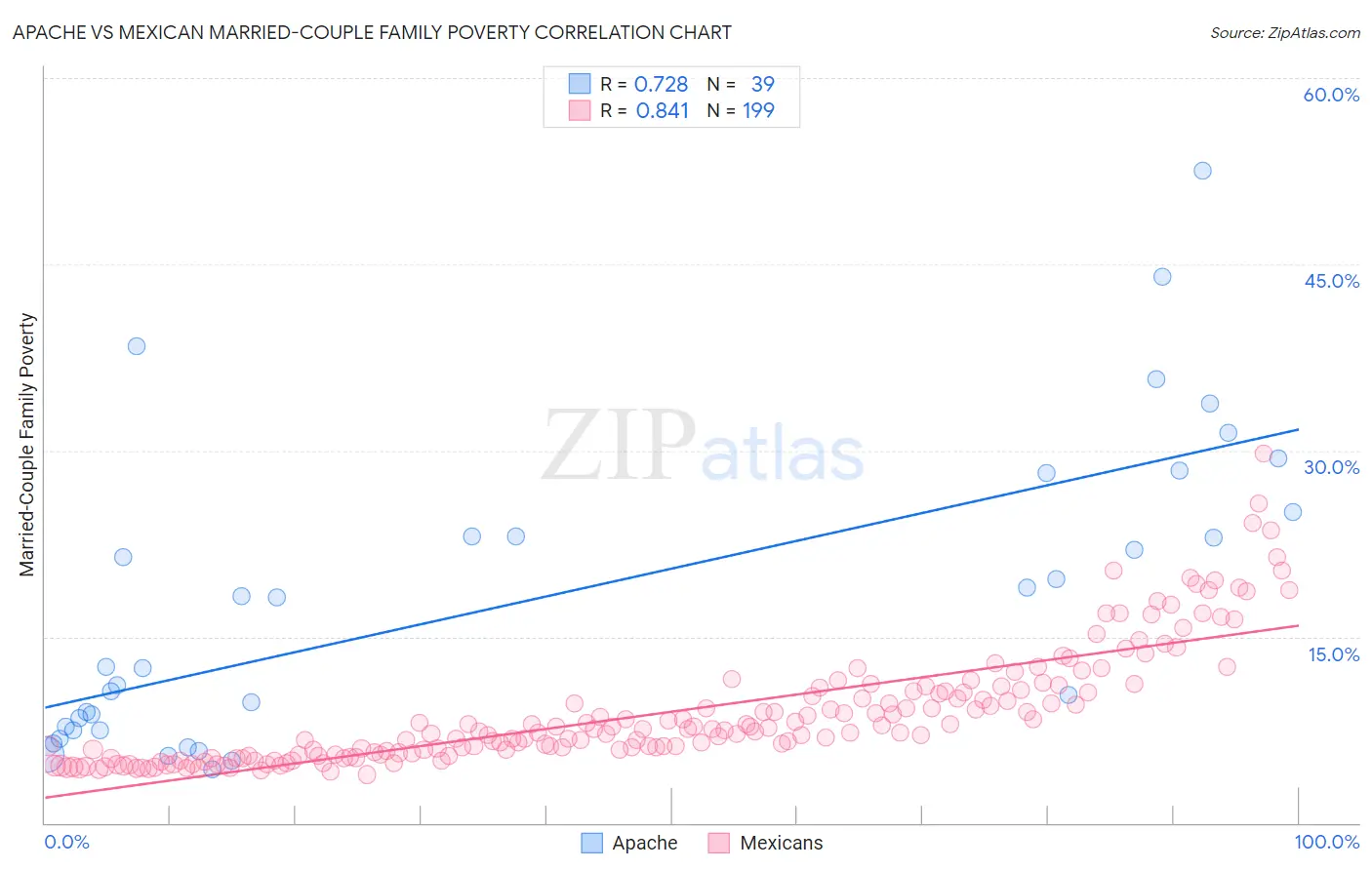
Task: Click the 0.0% x-axis label
Action: tap(66, 842)
